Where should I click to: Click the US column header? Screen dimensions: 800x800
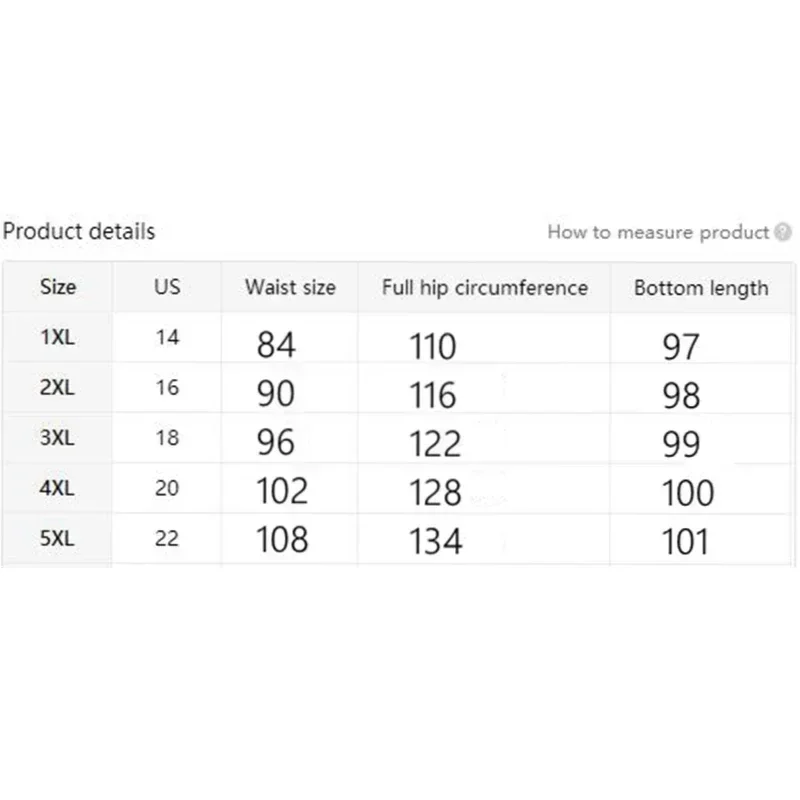[x=167, y=287]
